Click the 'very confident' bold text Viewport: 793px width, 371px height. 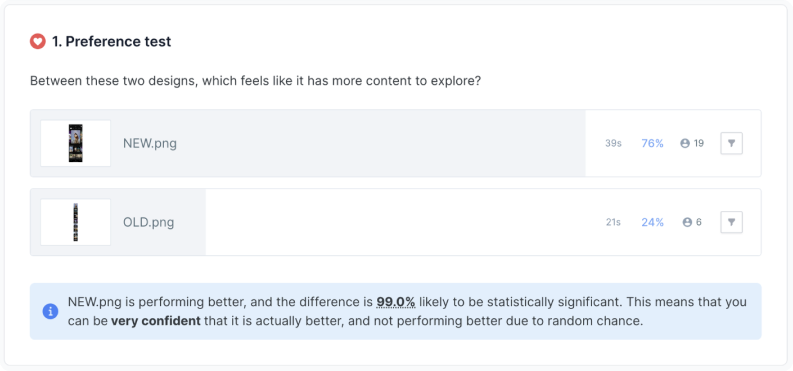click(156, 321)
